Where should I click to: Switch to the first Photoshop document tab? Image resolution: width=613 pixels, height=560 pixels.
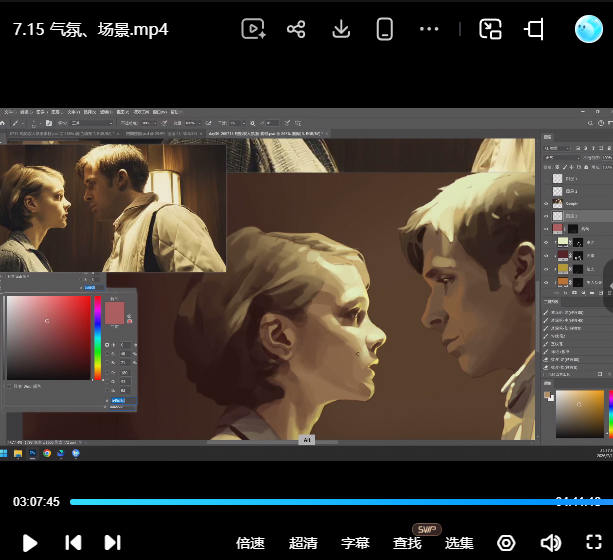pyautogui.click(x=64, y=134)
